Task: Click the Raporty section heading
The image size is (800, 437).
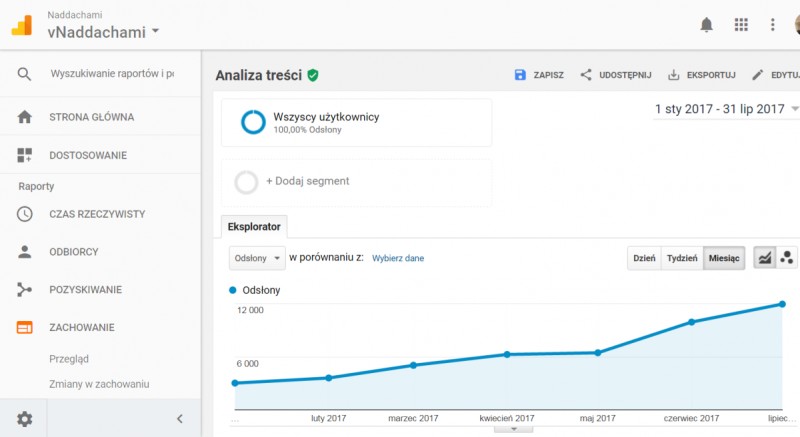Action: click(36, 186)
